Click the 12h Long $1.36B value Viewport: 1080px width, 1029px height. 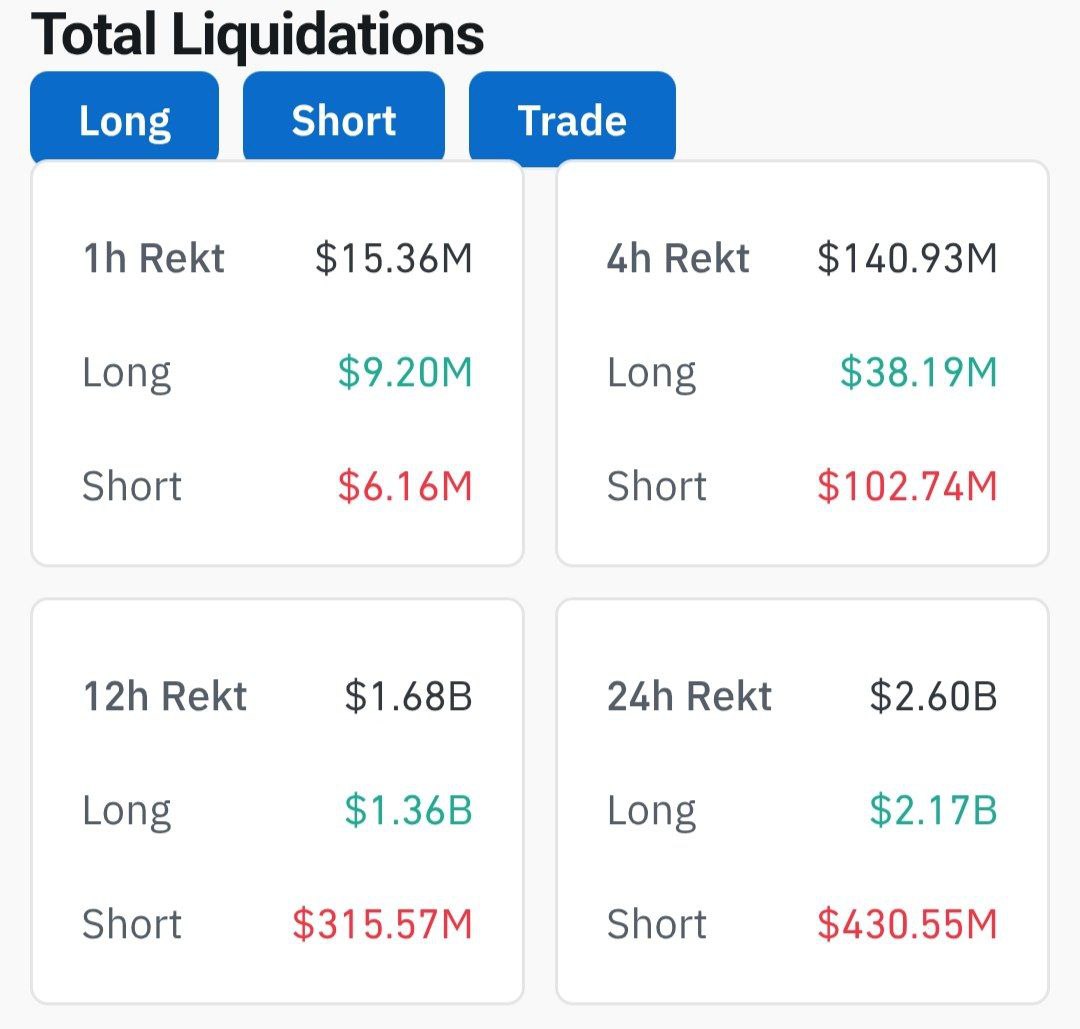pos(408,810)
